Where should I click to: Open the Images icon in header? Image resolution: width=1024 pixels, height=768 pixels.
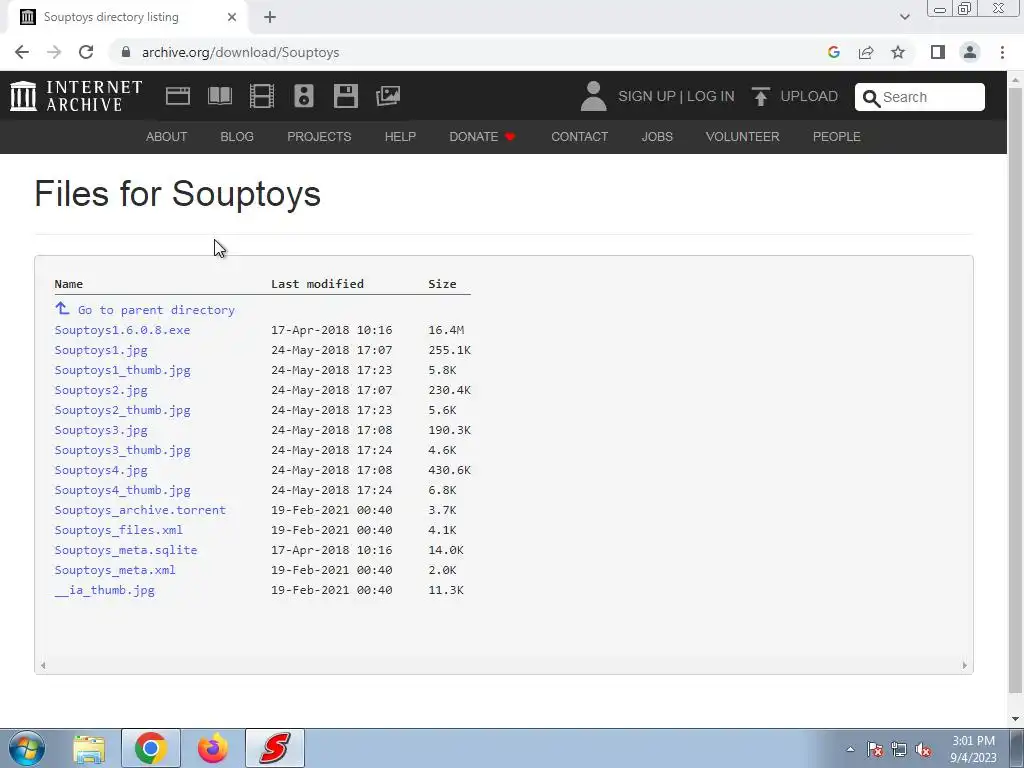[x=388, y=96]
